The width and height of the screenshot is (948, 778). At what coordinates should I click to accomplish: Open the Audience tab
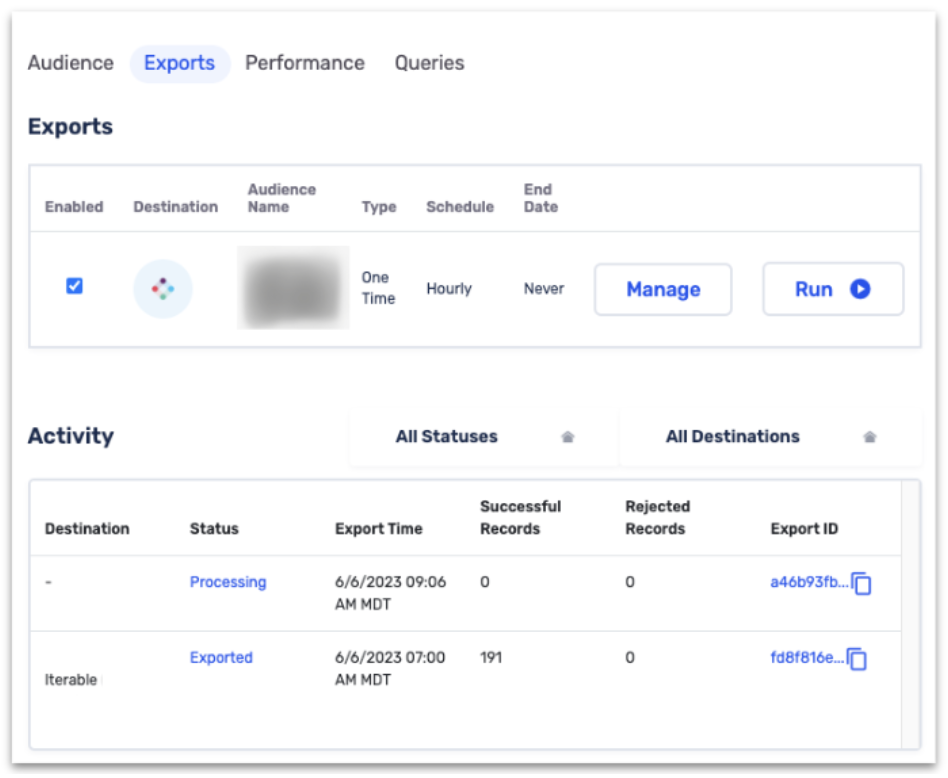point(71,63)
